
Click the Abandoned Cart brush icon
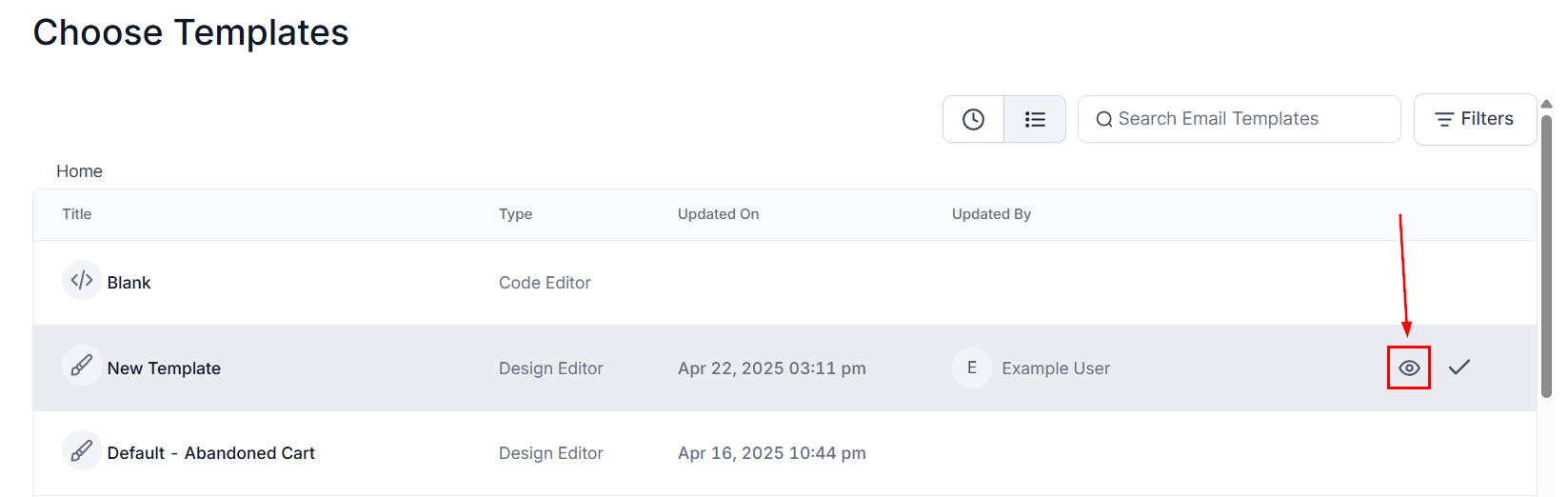[x=82, y=450]
